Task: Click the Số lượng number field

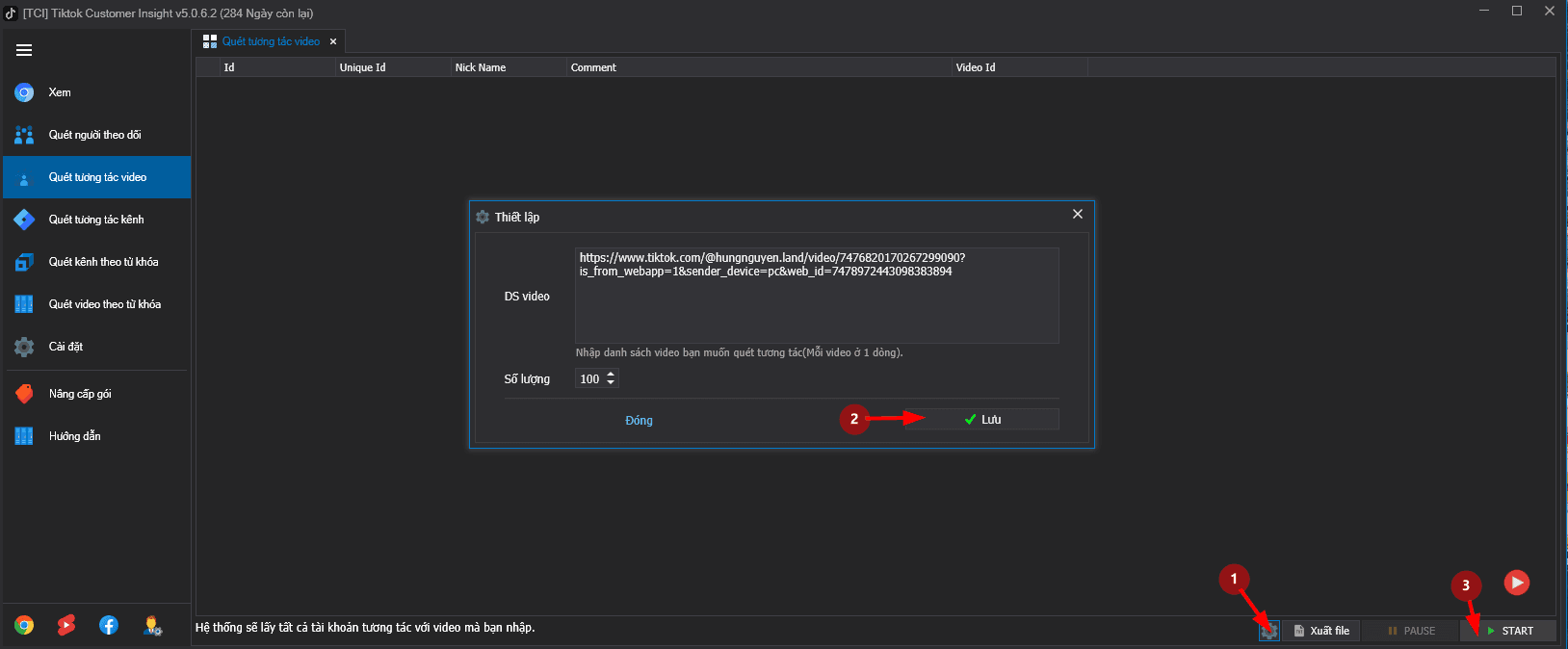Action: [x=590, y=379]
